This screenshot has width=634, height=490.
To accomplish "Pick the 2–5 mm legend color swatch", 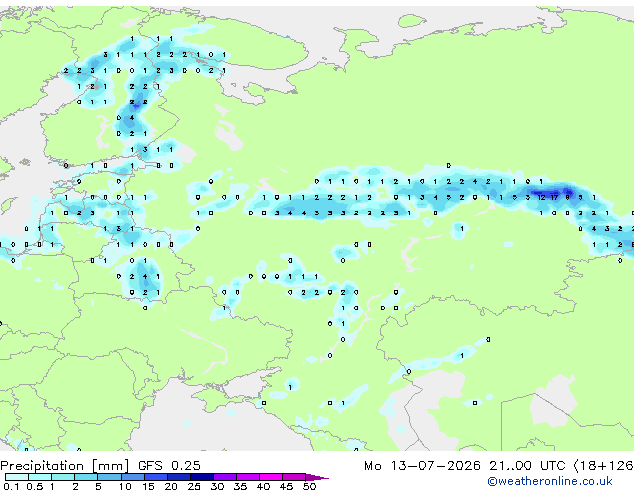I will [86, 477].
